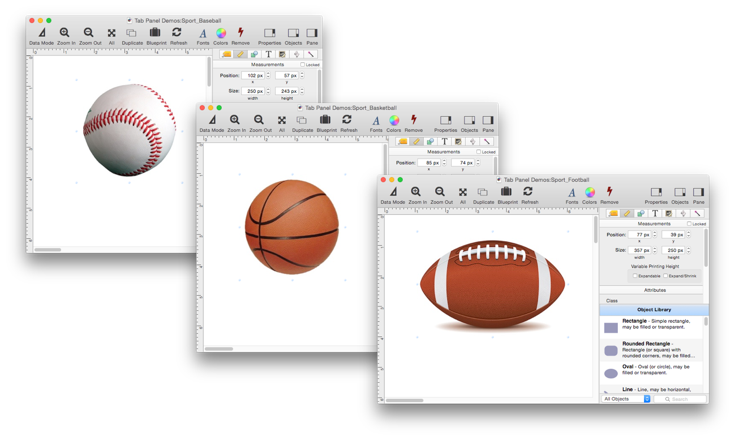Open Fonts in the Sport_Baseball window

pyautogui.click(x=203, y=36)
